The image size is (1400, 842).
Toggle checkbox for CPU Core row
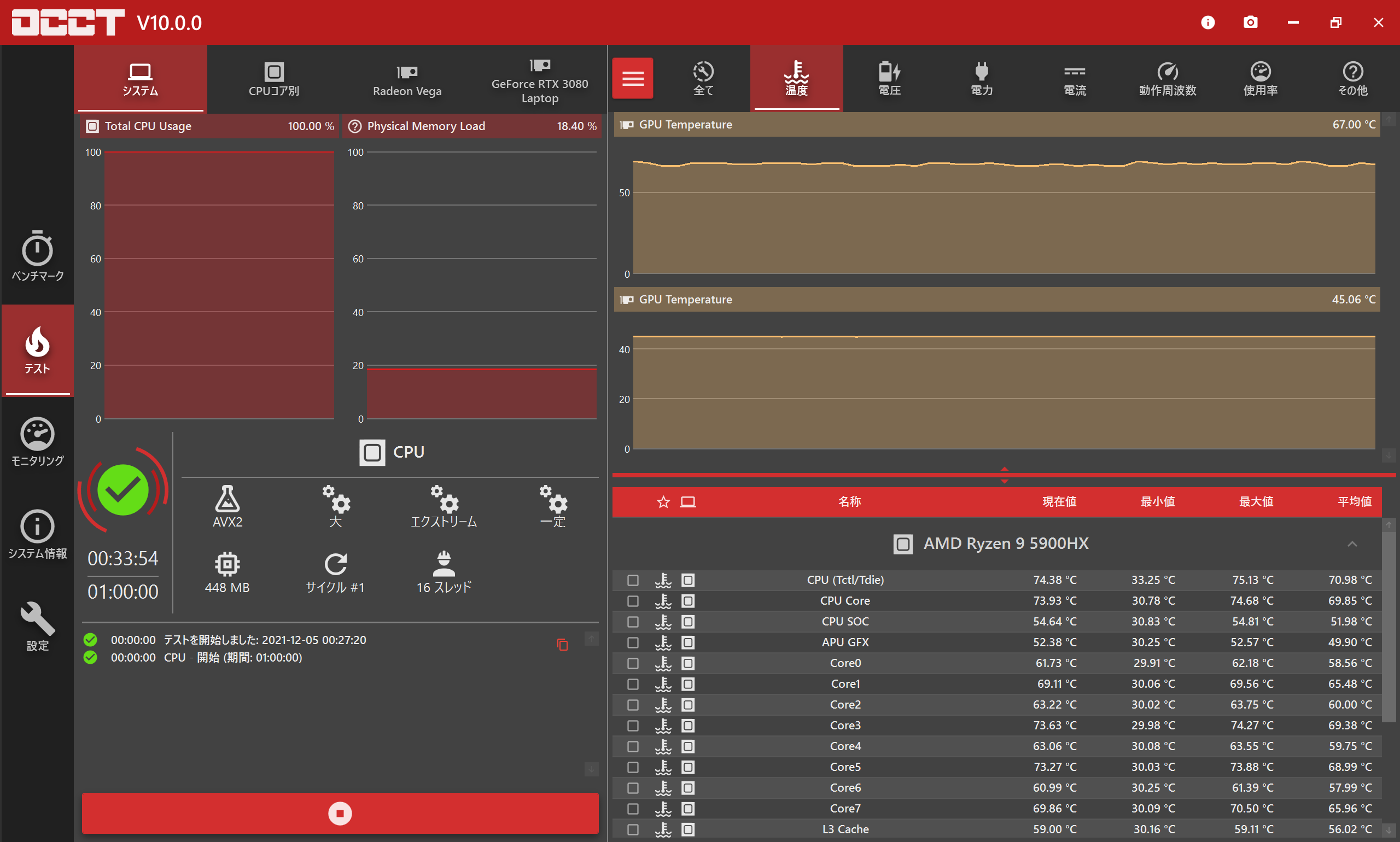pos(633,600)
